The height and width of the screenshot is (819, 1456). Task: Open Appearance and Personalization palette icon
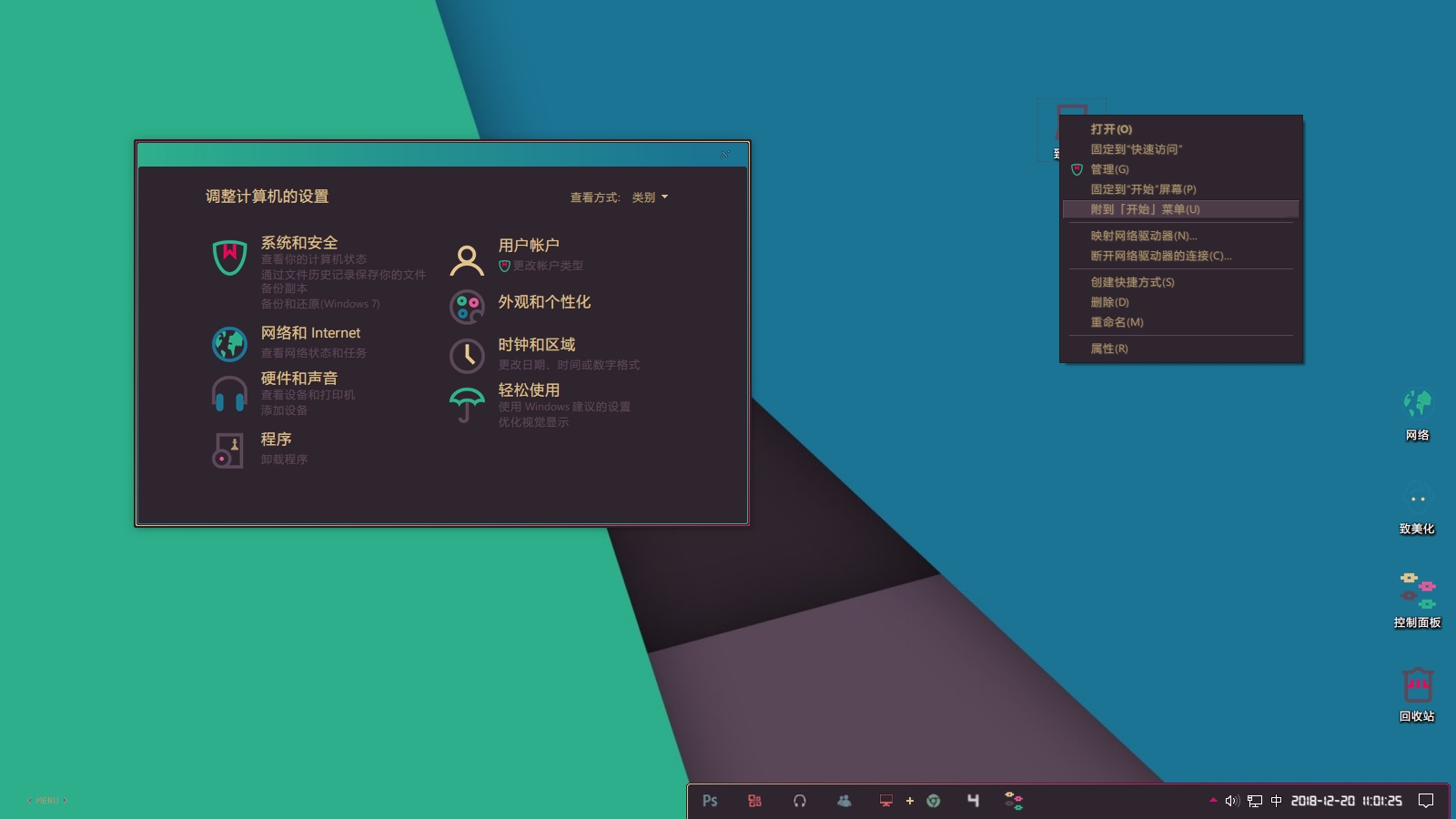tap(467, 308)
